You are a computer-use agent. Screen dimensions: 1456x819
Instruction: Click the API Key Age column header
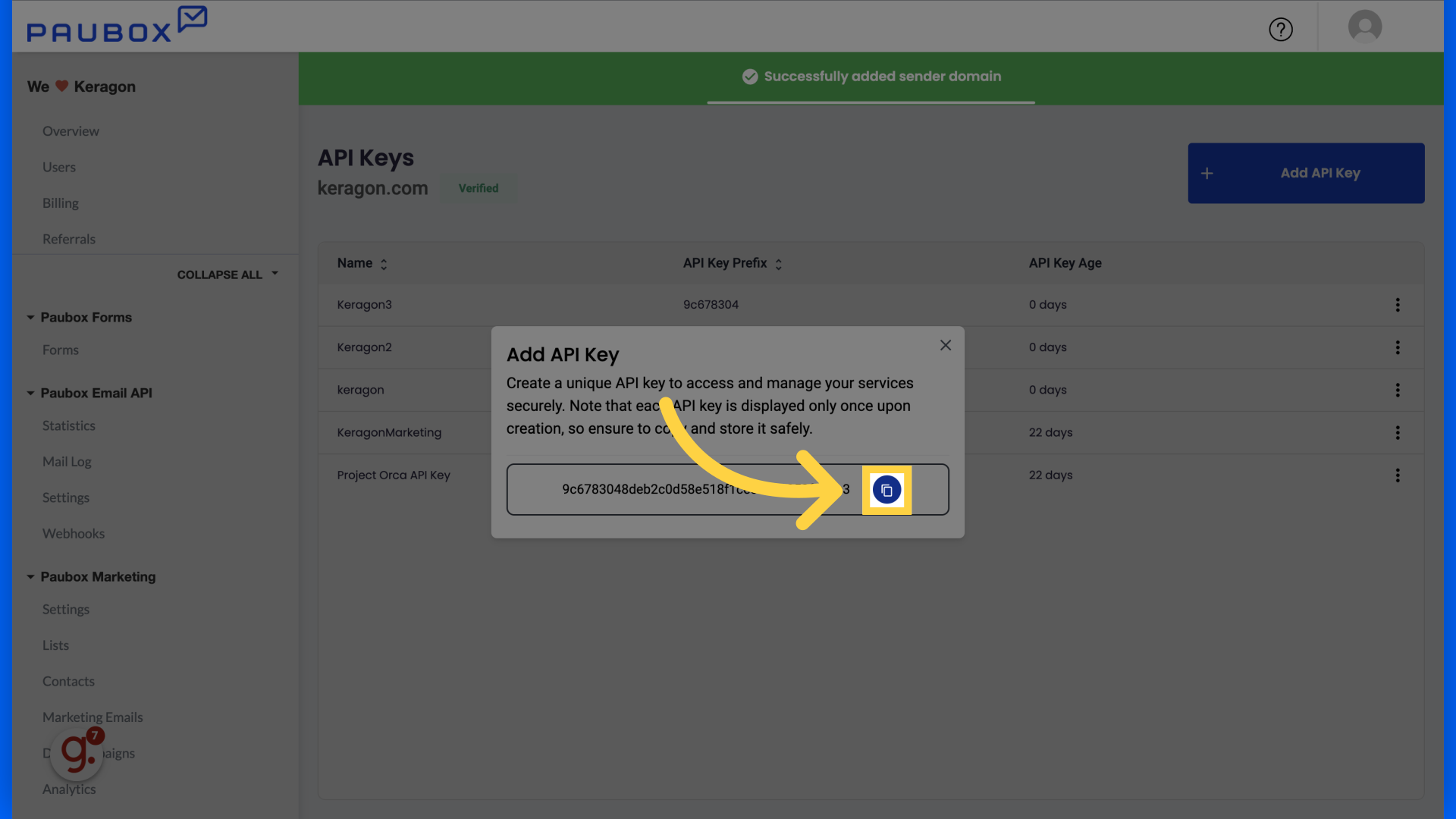tap(1065, 263)
